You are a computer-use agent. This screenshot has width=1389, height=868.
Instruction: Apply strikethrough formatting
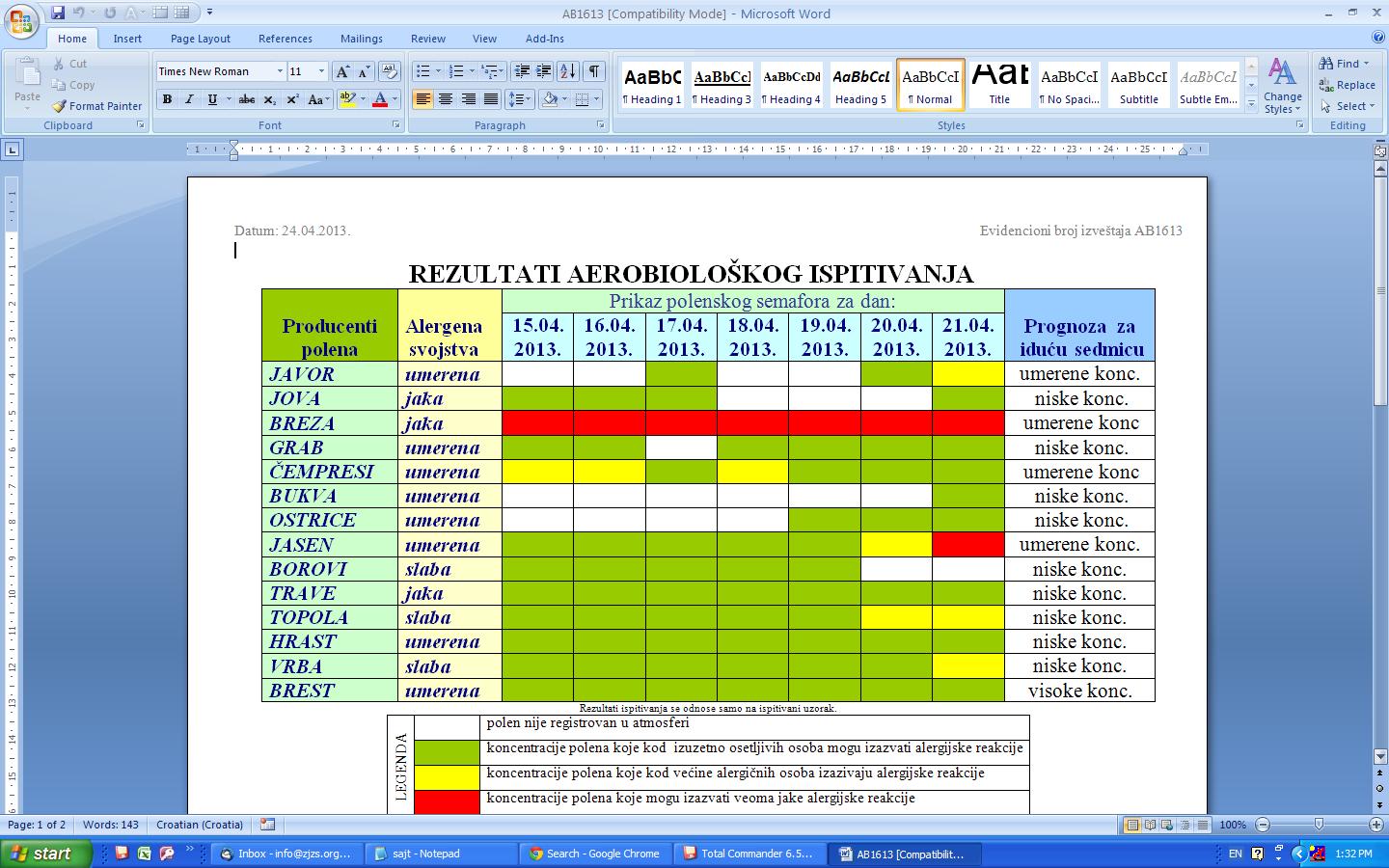[247, 99]
